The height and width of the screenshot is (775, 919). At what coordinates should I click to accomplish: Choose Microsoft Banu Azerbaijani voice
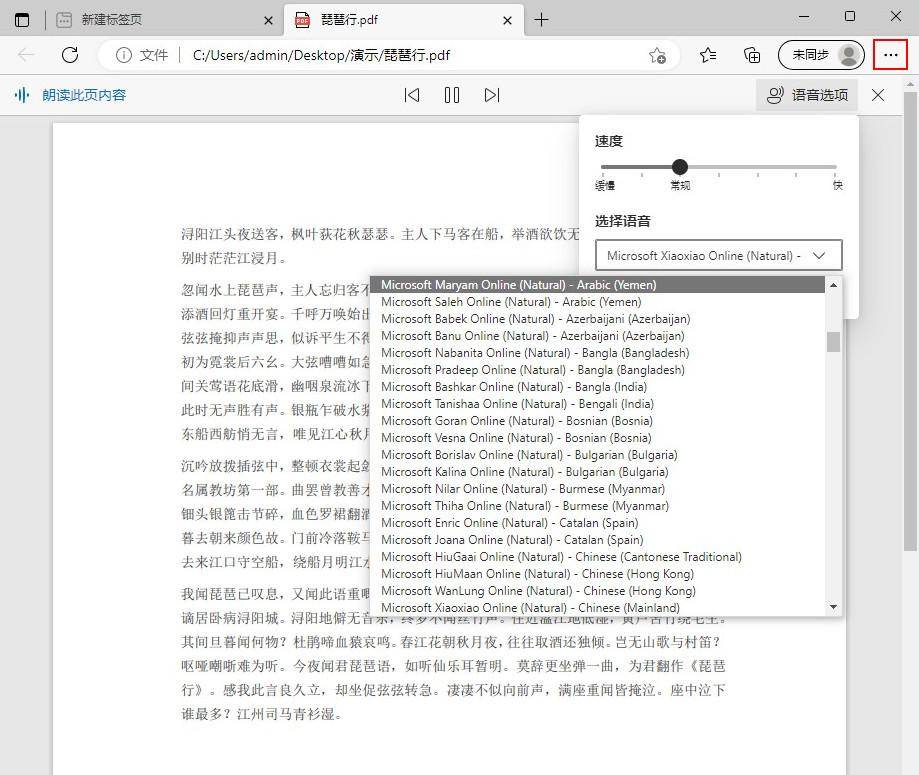pos(598,336)
